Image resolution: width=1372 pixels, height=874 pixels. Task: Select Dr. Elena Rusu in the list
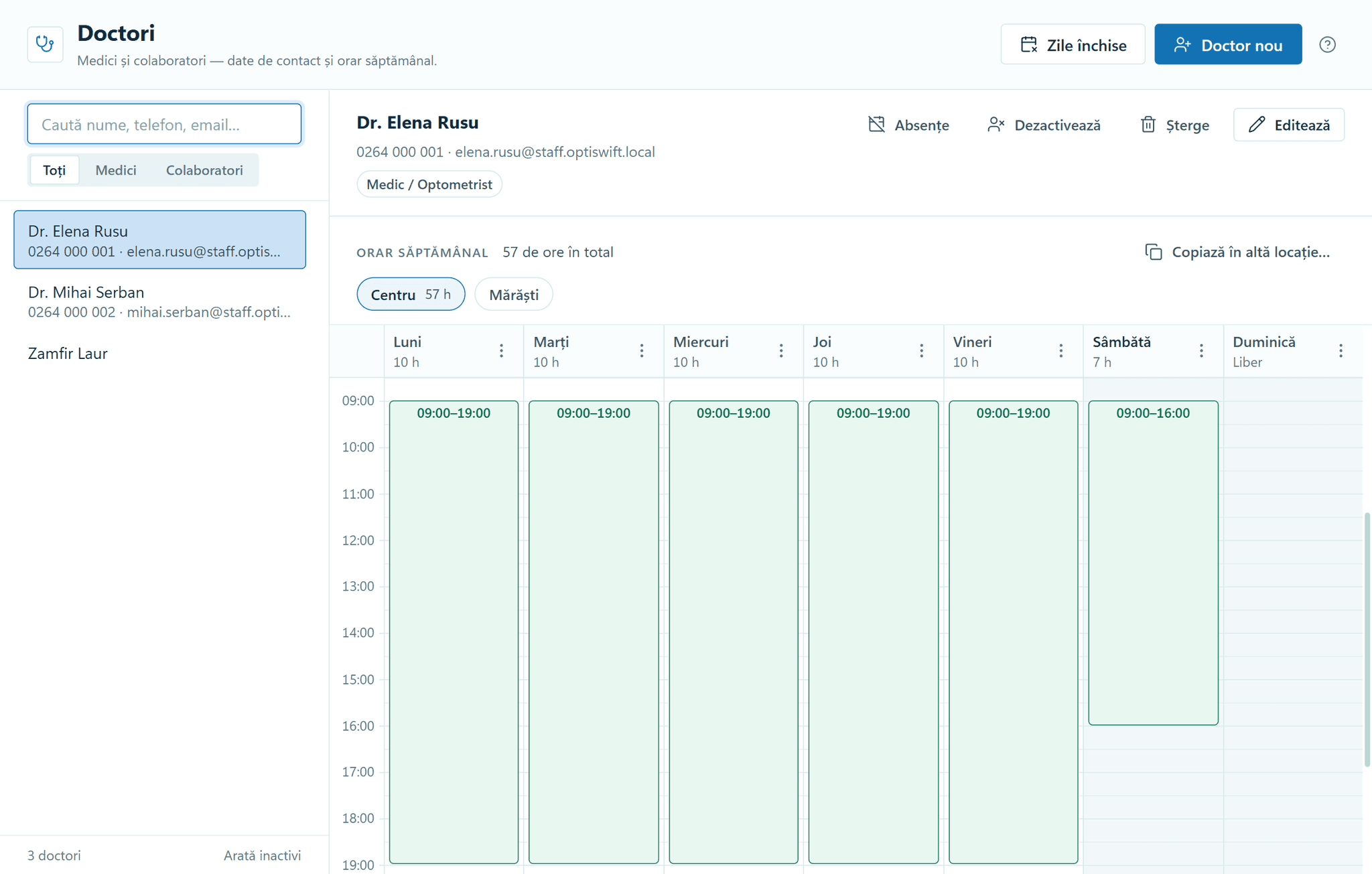(159, 240)
